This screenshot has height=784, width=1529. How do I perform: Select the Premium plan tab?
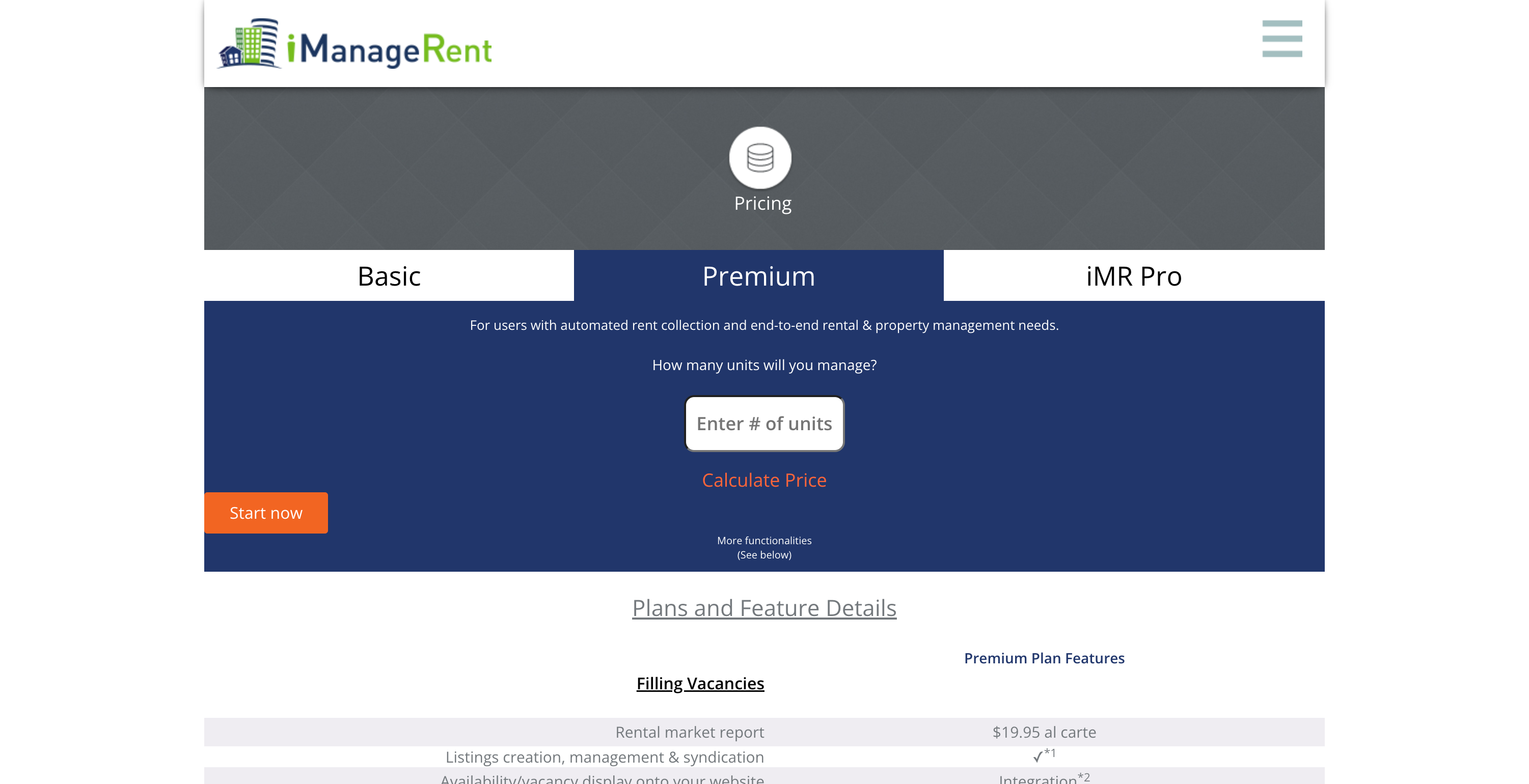click(758, 275)
